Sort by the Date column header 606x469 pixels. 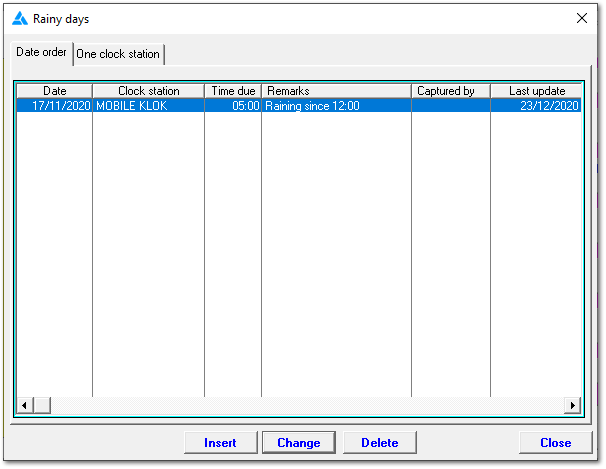54,91
